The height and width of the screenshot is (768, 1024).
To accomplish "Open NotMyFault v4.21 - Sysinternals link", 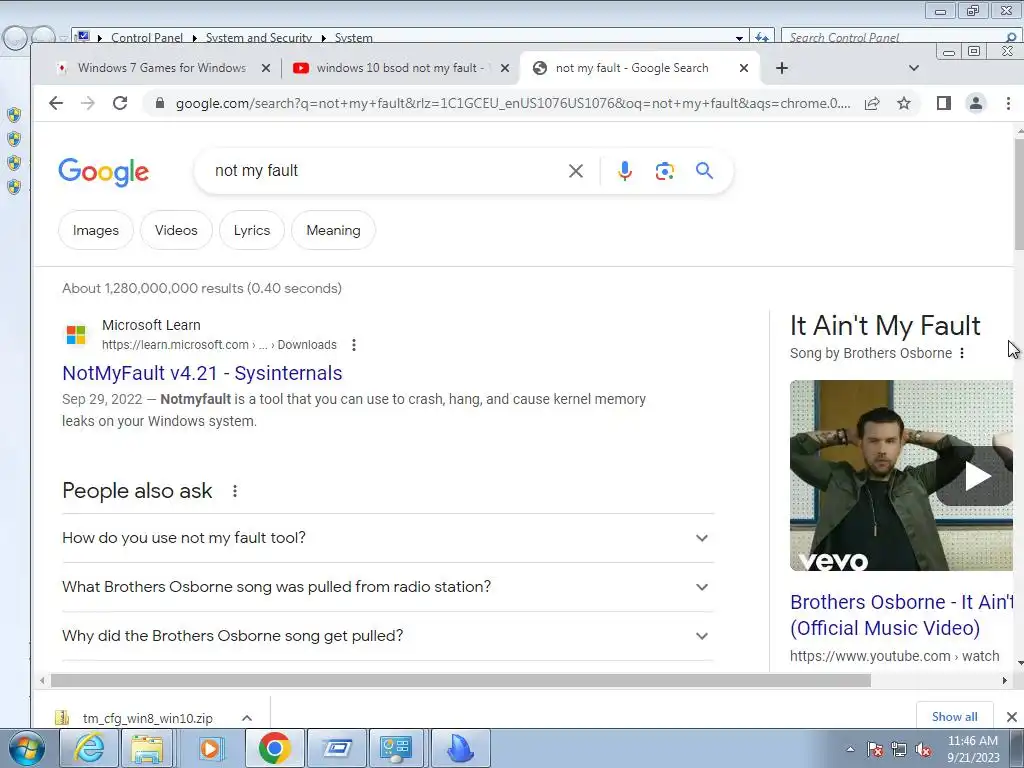I will pos(202,373).
